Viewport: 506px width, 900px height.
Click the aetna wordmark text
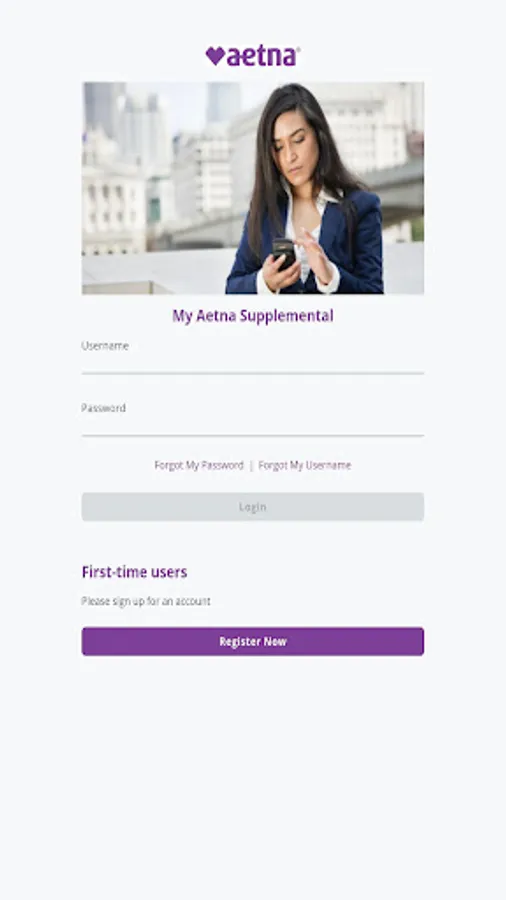pyautogui.click(x=262, y=56)
